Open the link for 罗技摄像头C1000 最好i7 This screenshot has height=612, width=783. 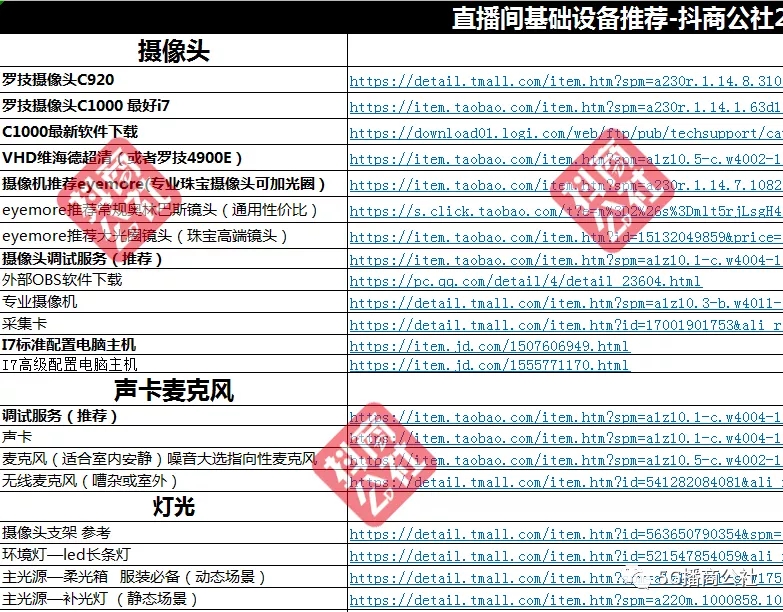pyautogui.click(x=566, y=107)
